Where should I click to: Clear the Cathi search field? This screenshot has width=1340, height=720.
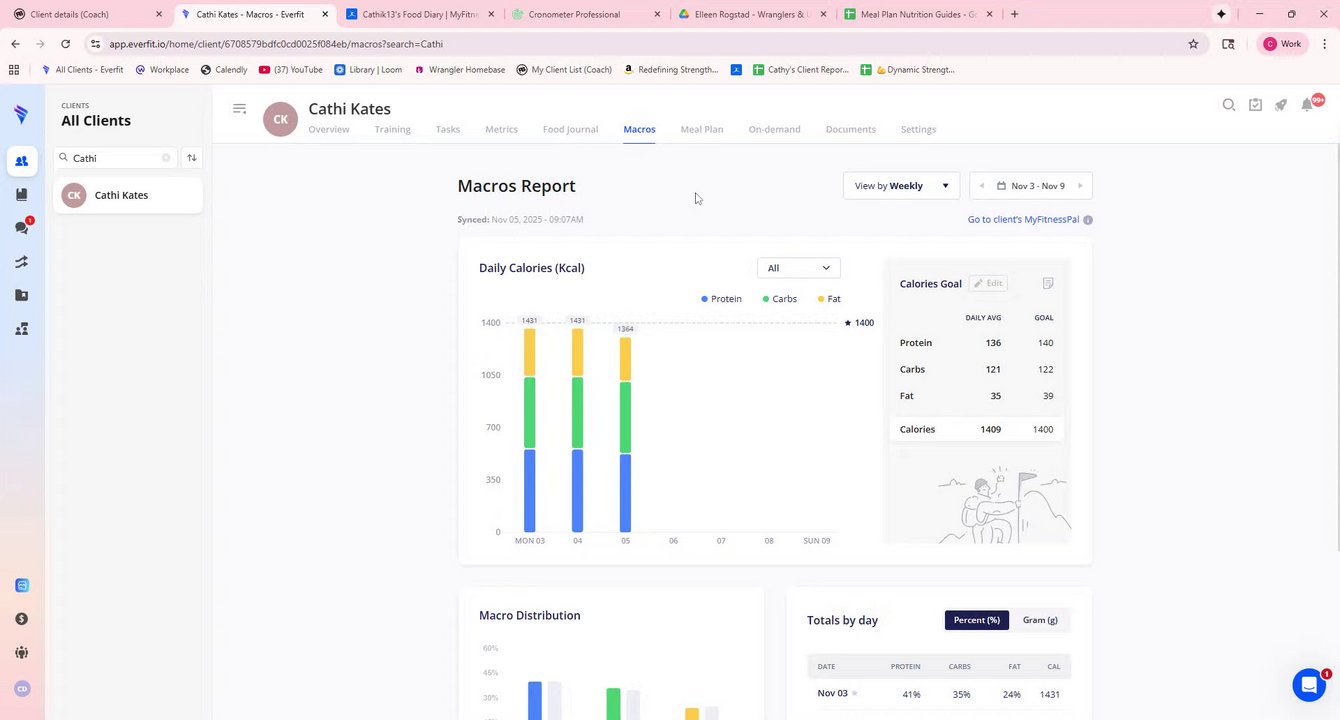[166, 158]
